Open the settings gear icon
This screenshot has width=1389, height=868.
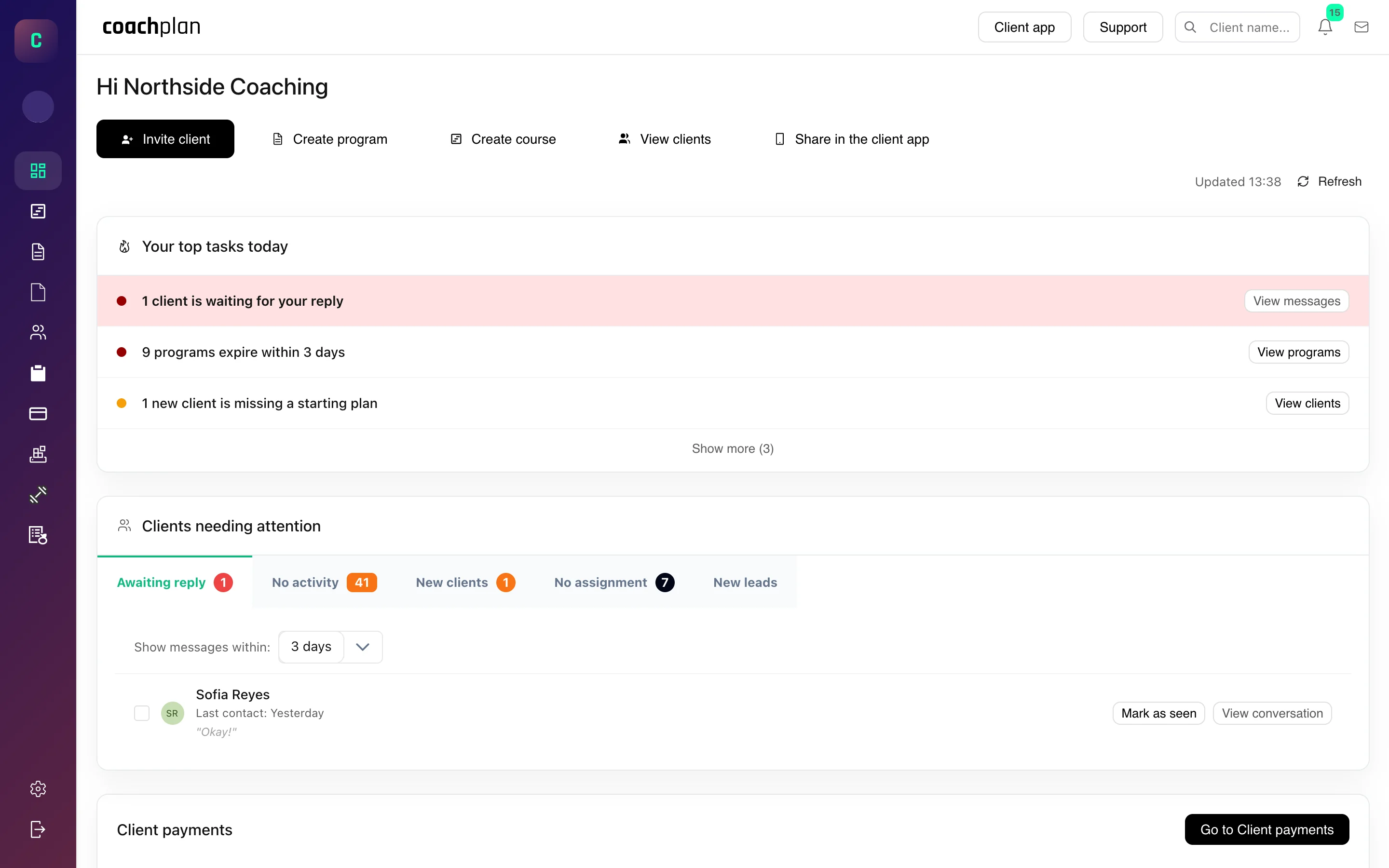[x=38, y=789]
